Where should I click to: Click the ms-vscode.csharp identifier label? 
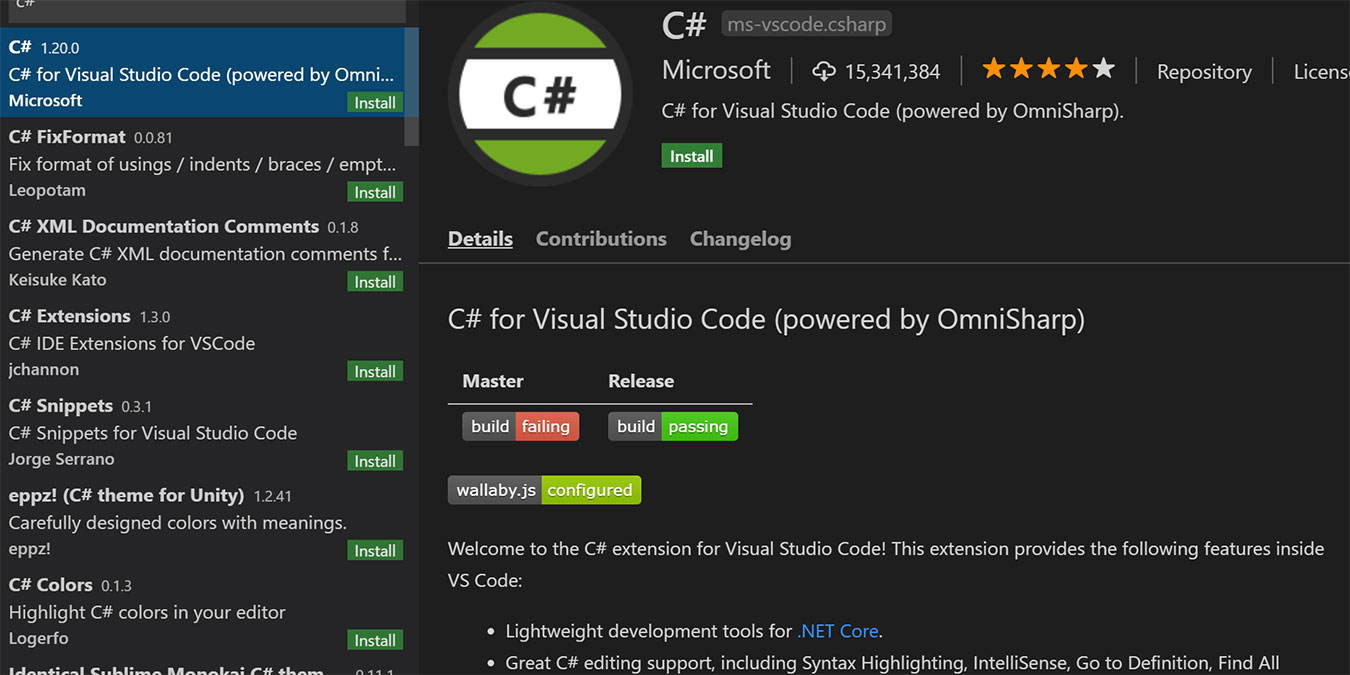pos(806,24)
